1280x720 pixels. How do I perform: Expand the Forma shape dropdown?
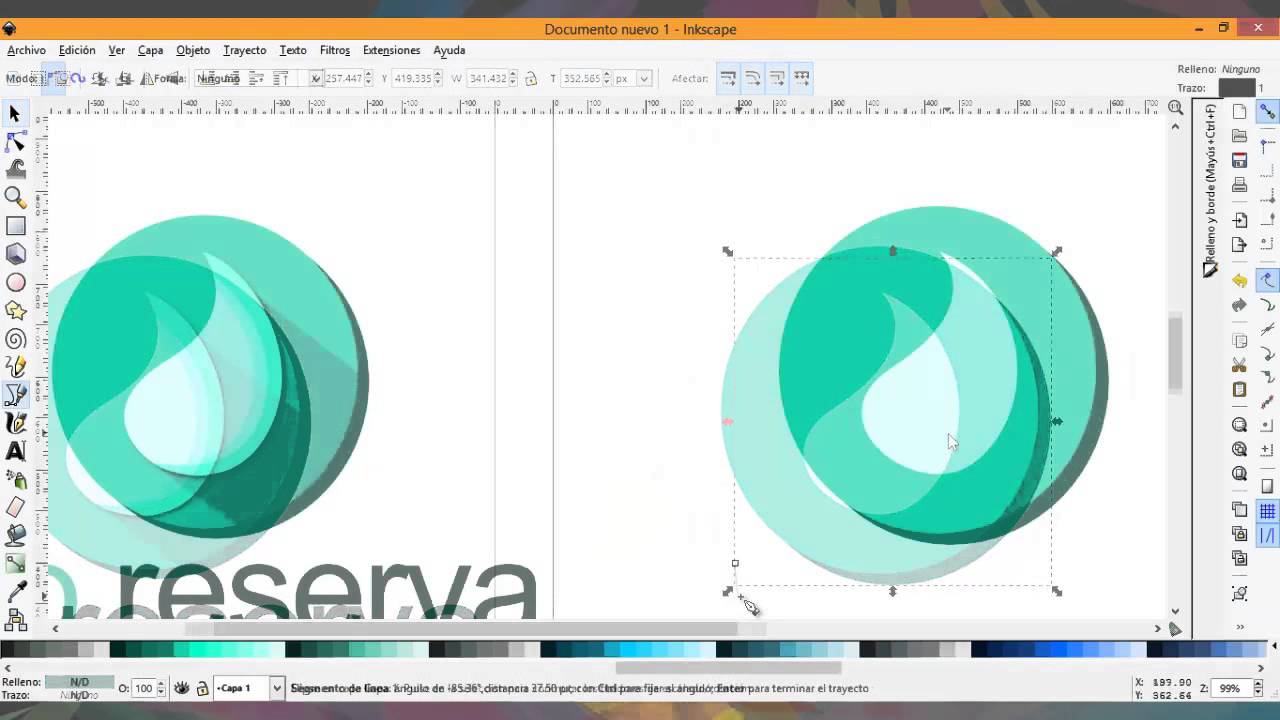coord(316,78)
